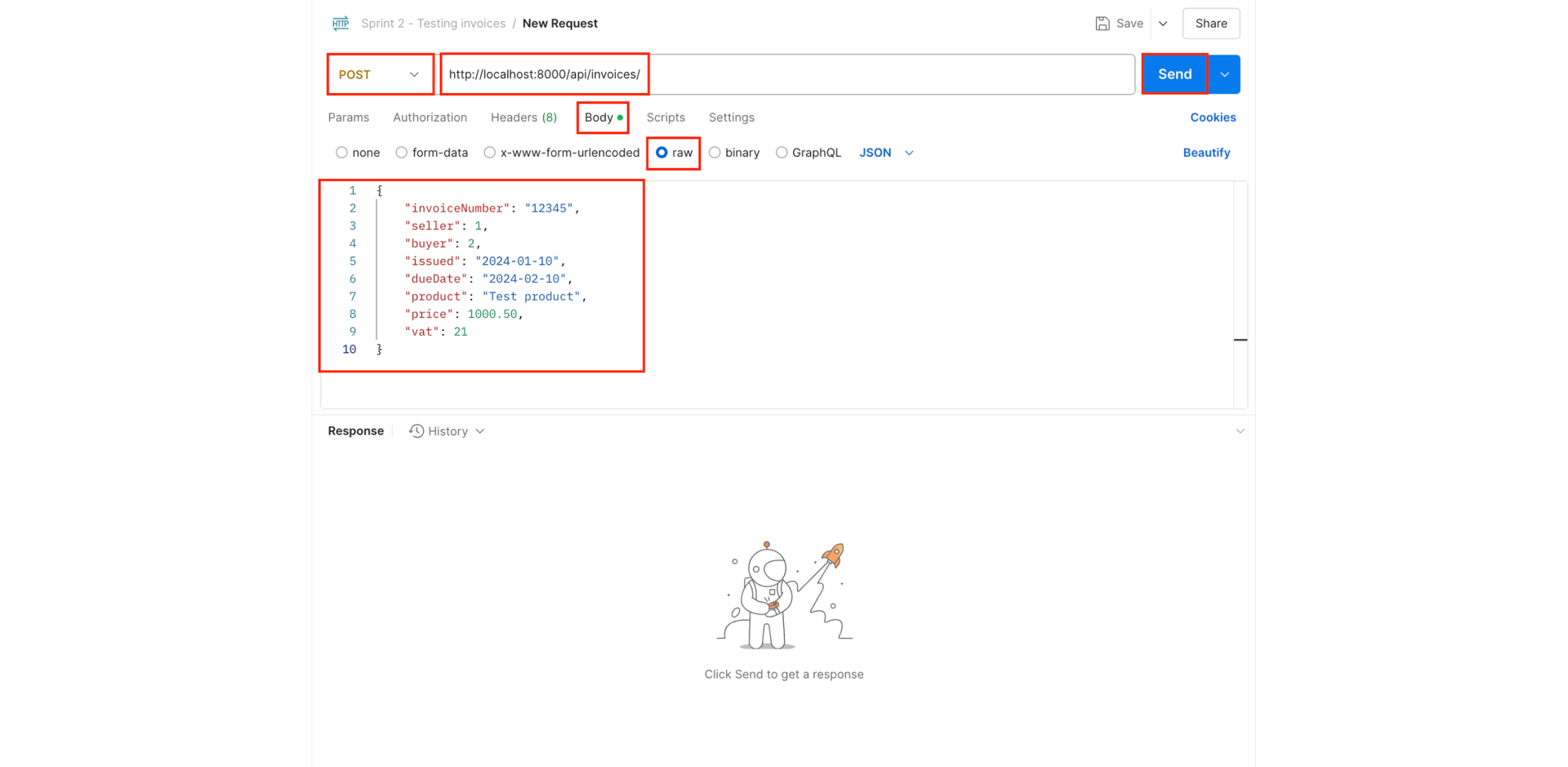
Task: Click the Save floppy disk icon
Action: [1102, 24]
